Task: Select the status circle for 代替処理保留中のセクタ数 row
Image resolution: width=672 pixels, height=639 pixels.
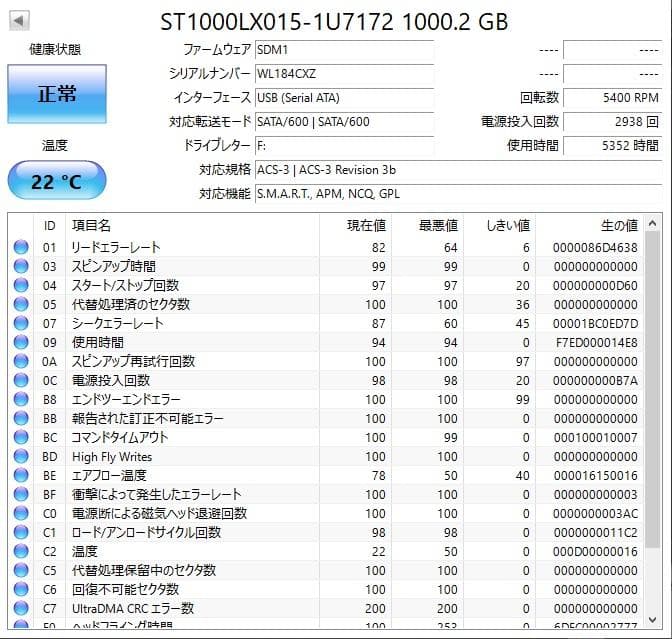Action: tap(21, 570)
